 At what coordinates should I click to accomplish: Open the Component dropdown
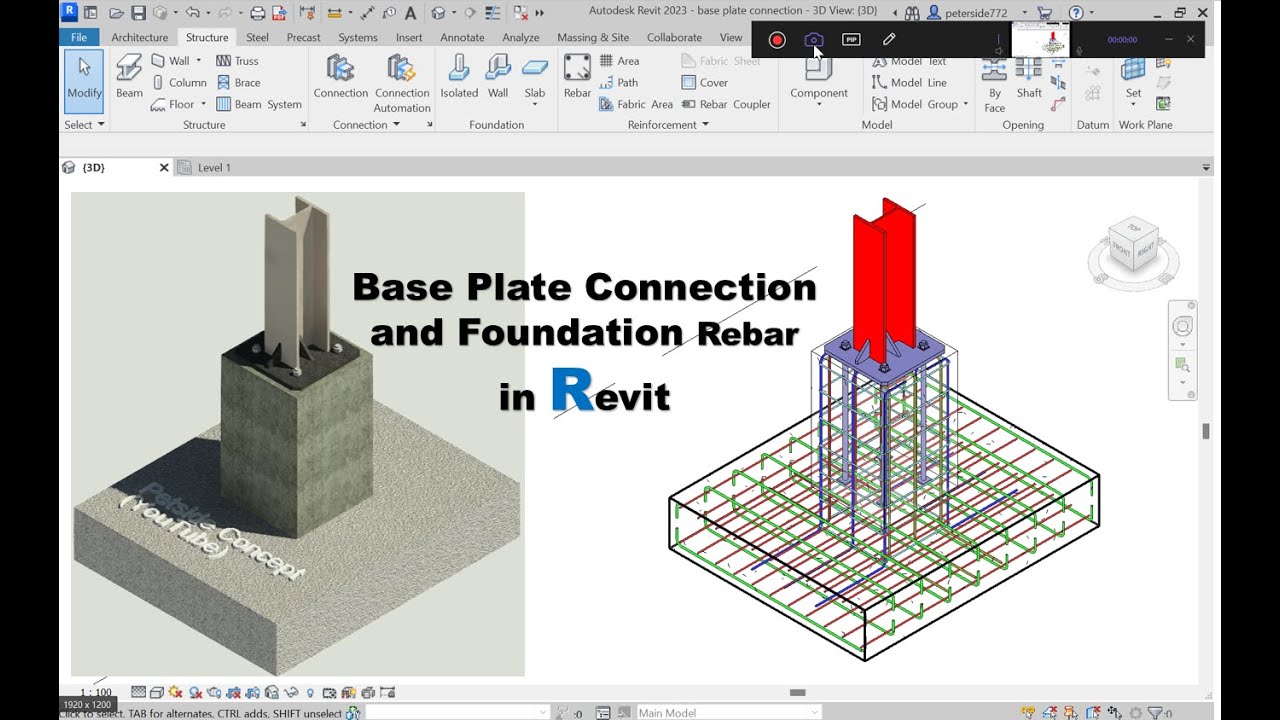coord(819,104)
